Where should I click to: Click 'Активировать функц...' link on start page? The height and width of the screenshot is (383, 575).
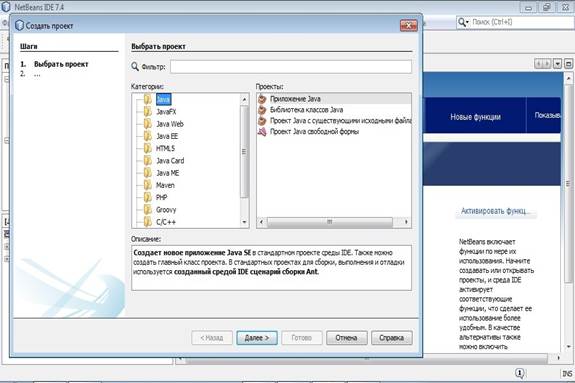point(495,211)
